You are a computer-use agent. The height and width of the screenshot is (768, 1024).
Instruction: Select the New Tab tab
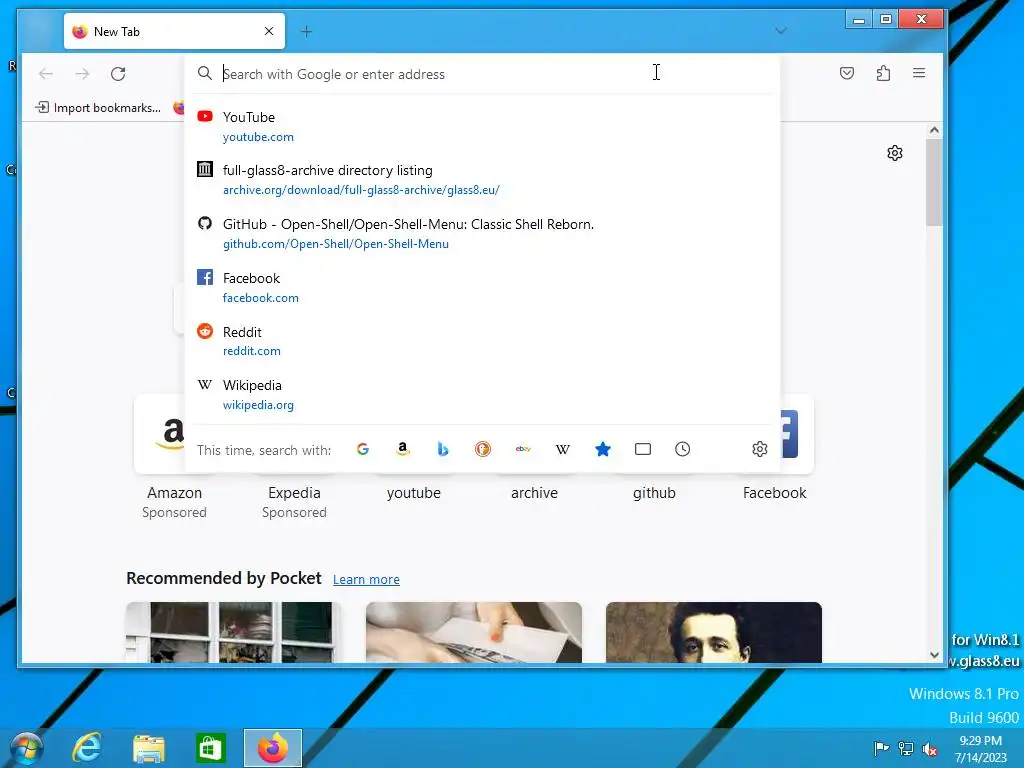point(174,31)
